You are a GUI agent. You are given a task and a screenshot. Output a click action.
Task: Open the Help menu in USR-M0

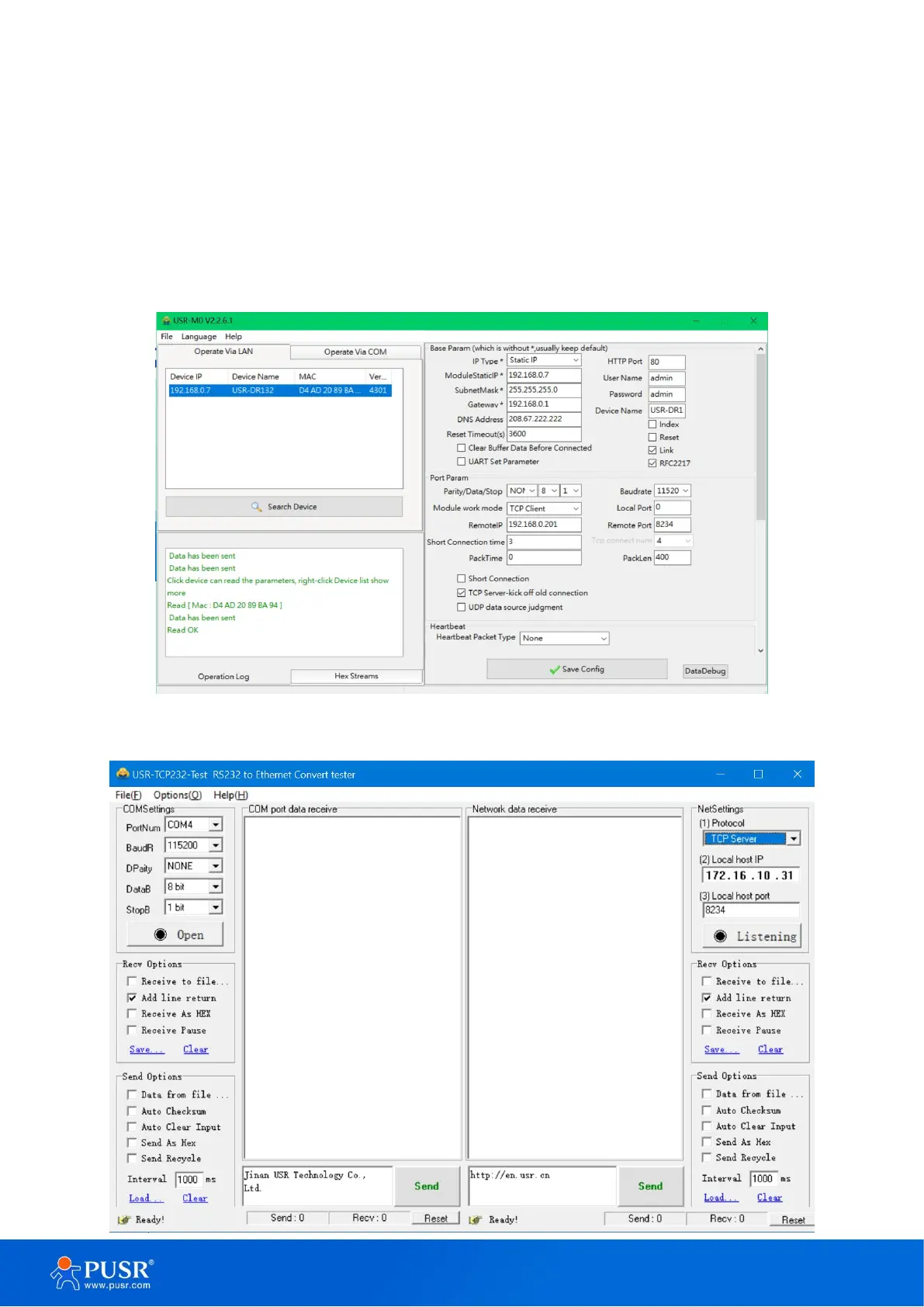pos(234,337)
